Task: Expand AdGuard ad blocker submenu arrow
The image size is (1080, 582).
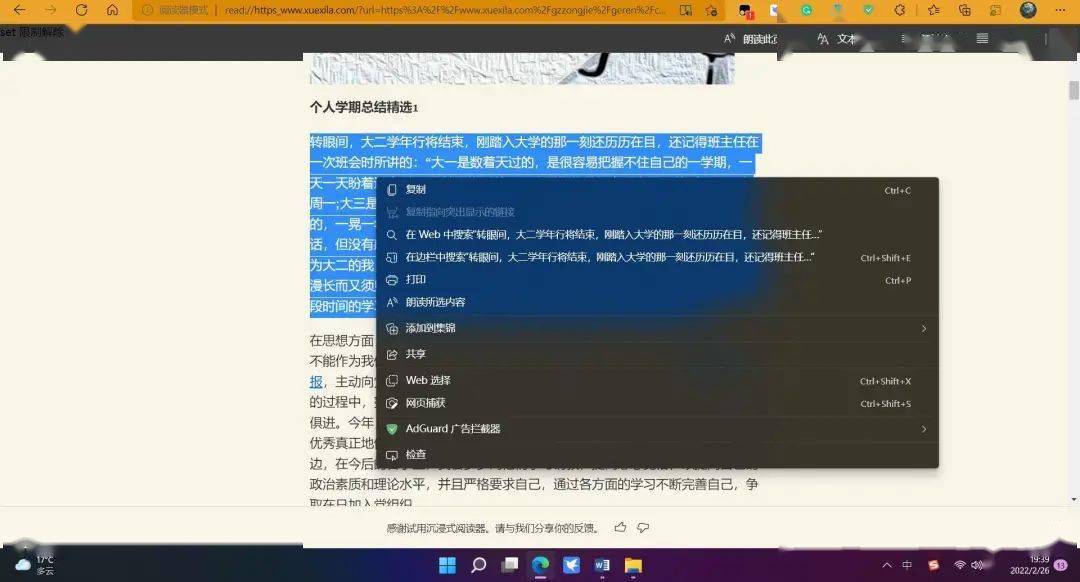Action: (x=924, y=429)
